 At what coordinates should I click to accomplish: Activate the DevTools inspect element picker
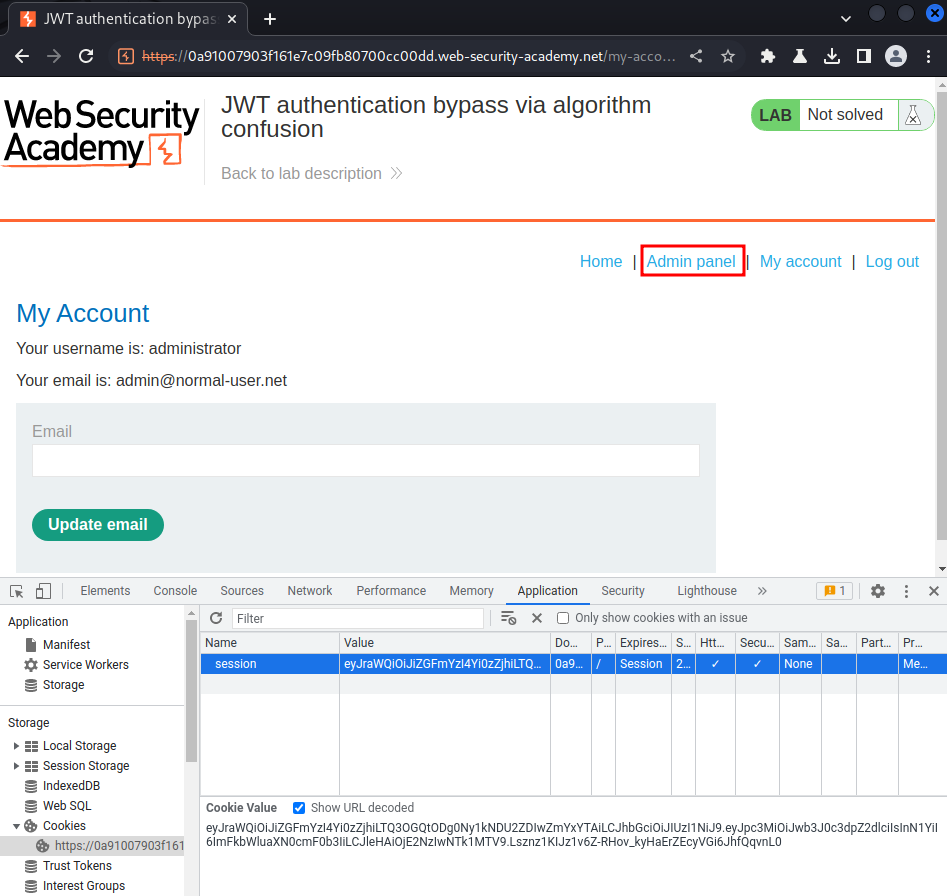click(17, 591)
